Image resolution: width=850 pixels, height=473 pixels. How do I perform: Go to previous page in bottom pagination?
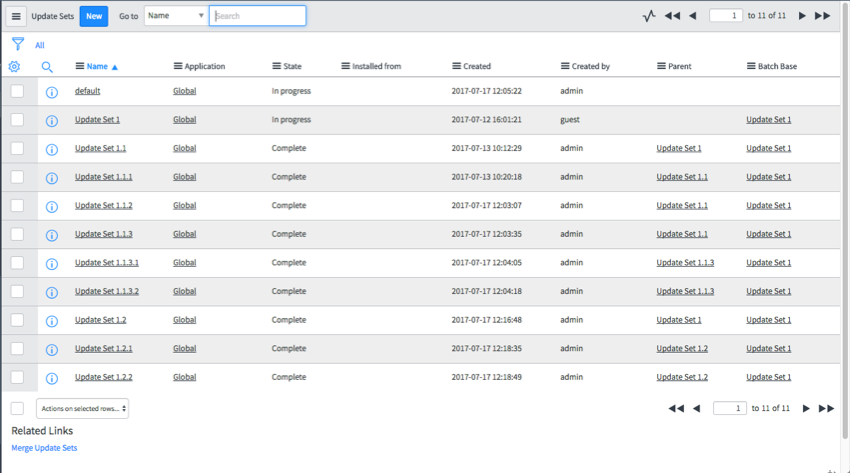point(697,409)
